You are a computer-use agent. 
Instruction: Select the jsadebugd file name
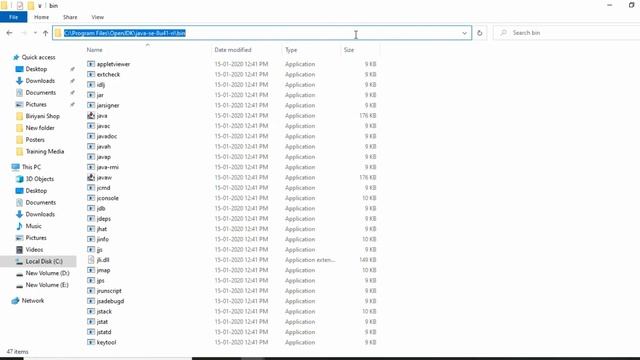pyautogui.click(x=110, y=301)
